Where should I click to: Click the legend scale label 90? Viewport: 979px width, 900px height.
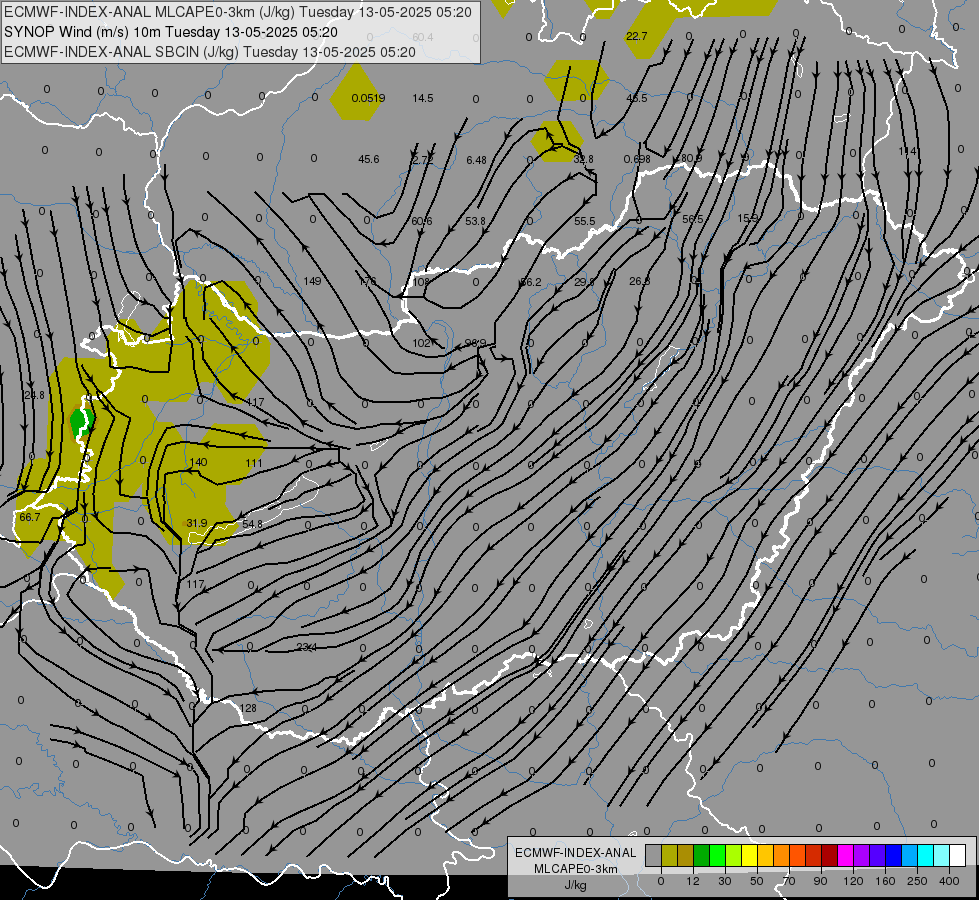[x=820, y=881]
